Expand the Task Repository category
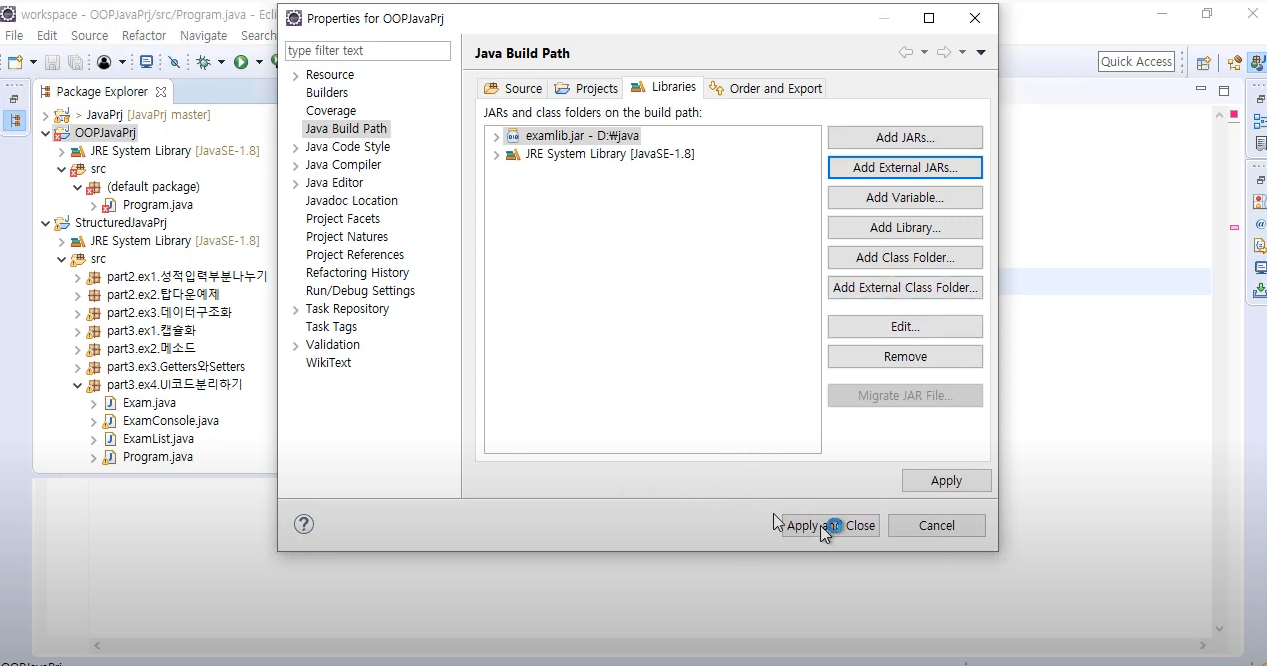The width and height of the screenshot is (1267, 666). pos(295,309)
